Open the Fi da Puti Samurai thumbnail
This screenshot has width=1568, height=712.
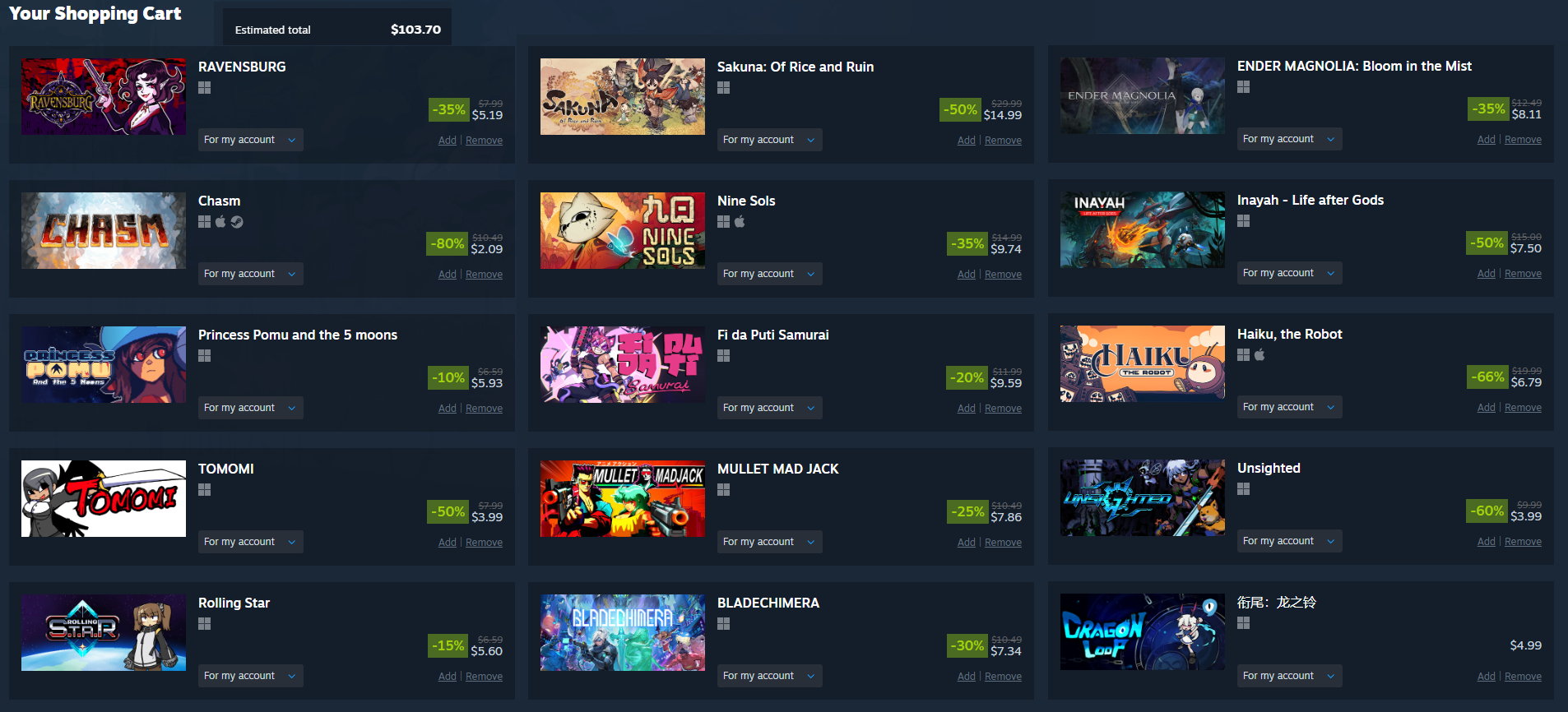(623, 364)
